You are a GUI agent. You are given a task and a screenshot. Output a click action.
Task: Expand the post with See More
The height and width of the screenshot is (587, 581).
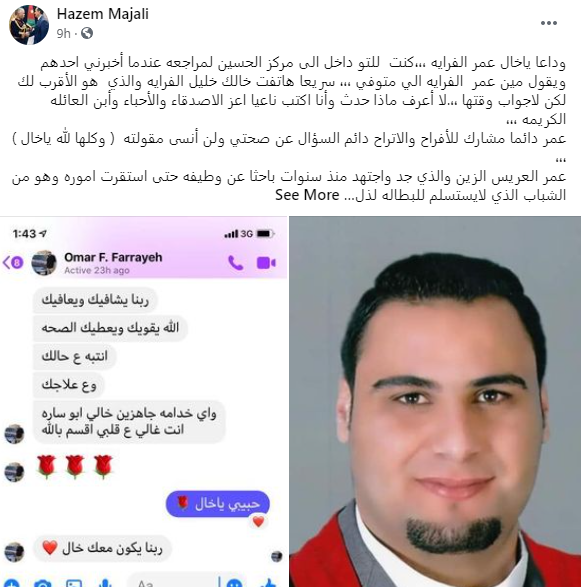[x=307, y=195]
